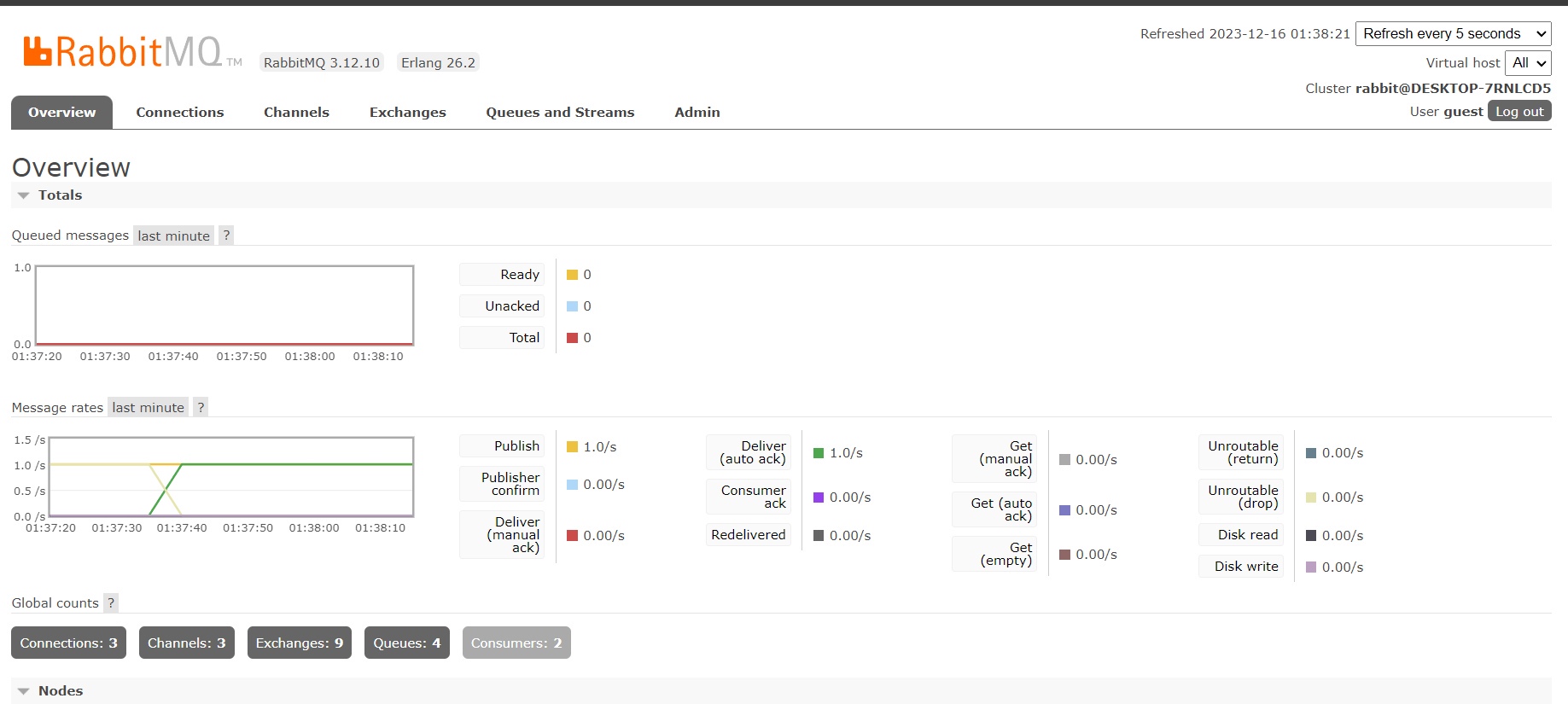The height and width of the screenshot is (704, 1568).
Task: Go to the Exchanges tab
Action: tap(407, 113)
